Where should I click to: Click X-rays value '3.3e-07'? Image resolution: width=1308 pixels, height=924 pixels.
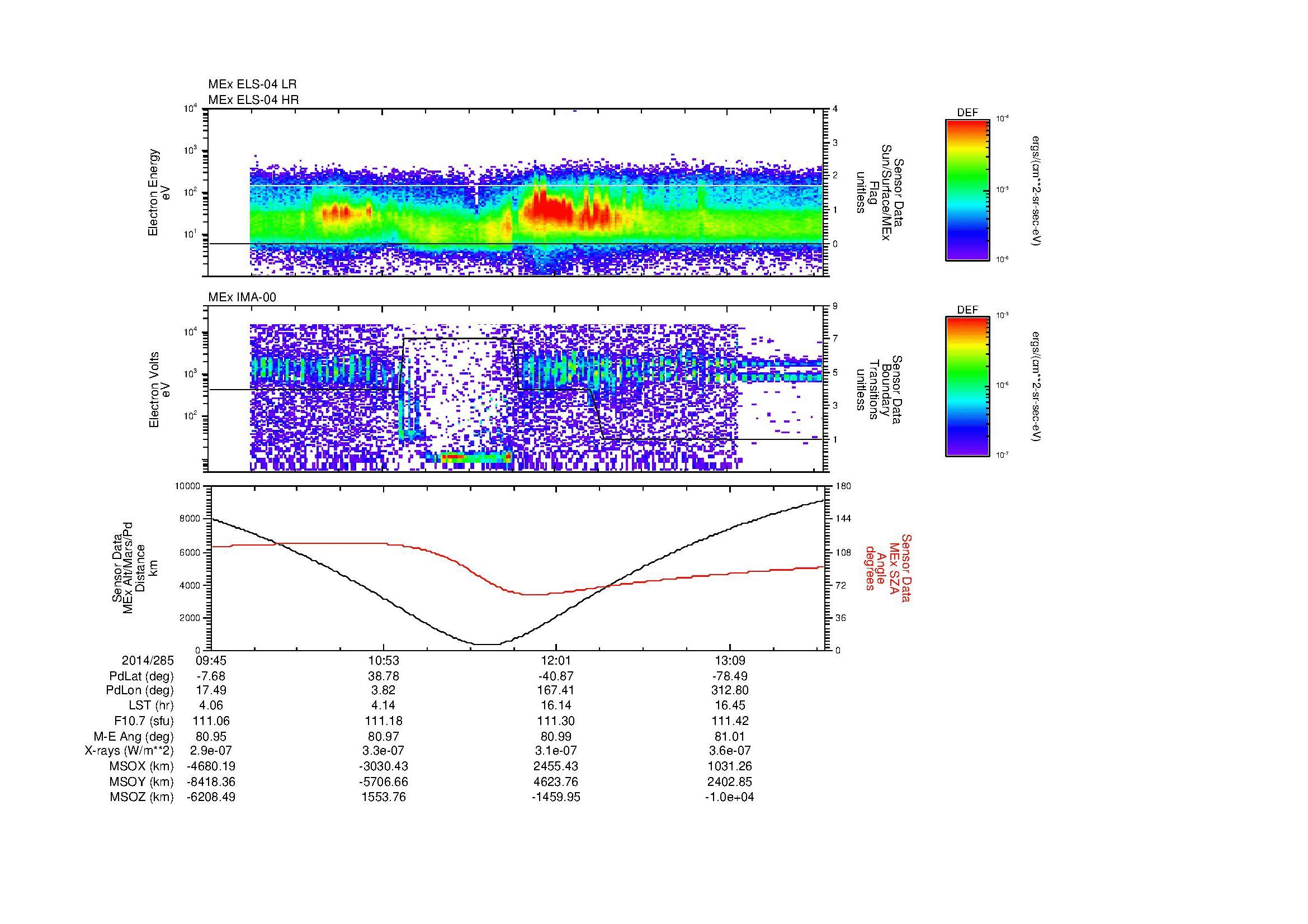(384, 751)
